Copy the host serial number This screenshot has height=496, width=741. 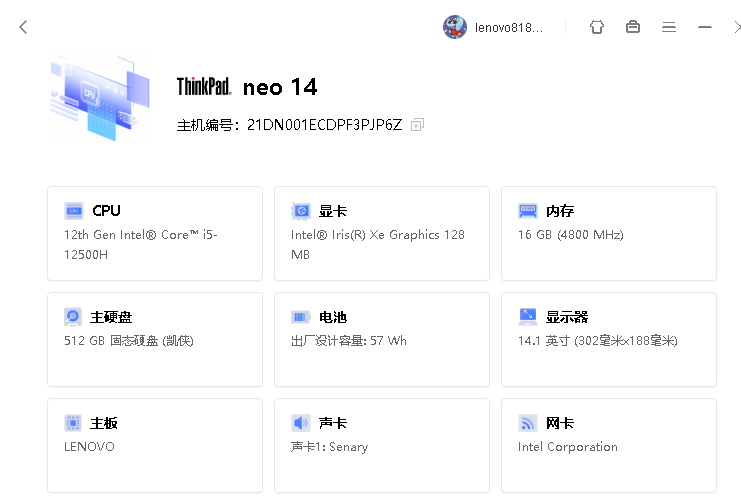417,125
